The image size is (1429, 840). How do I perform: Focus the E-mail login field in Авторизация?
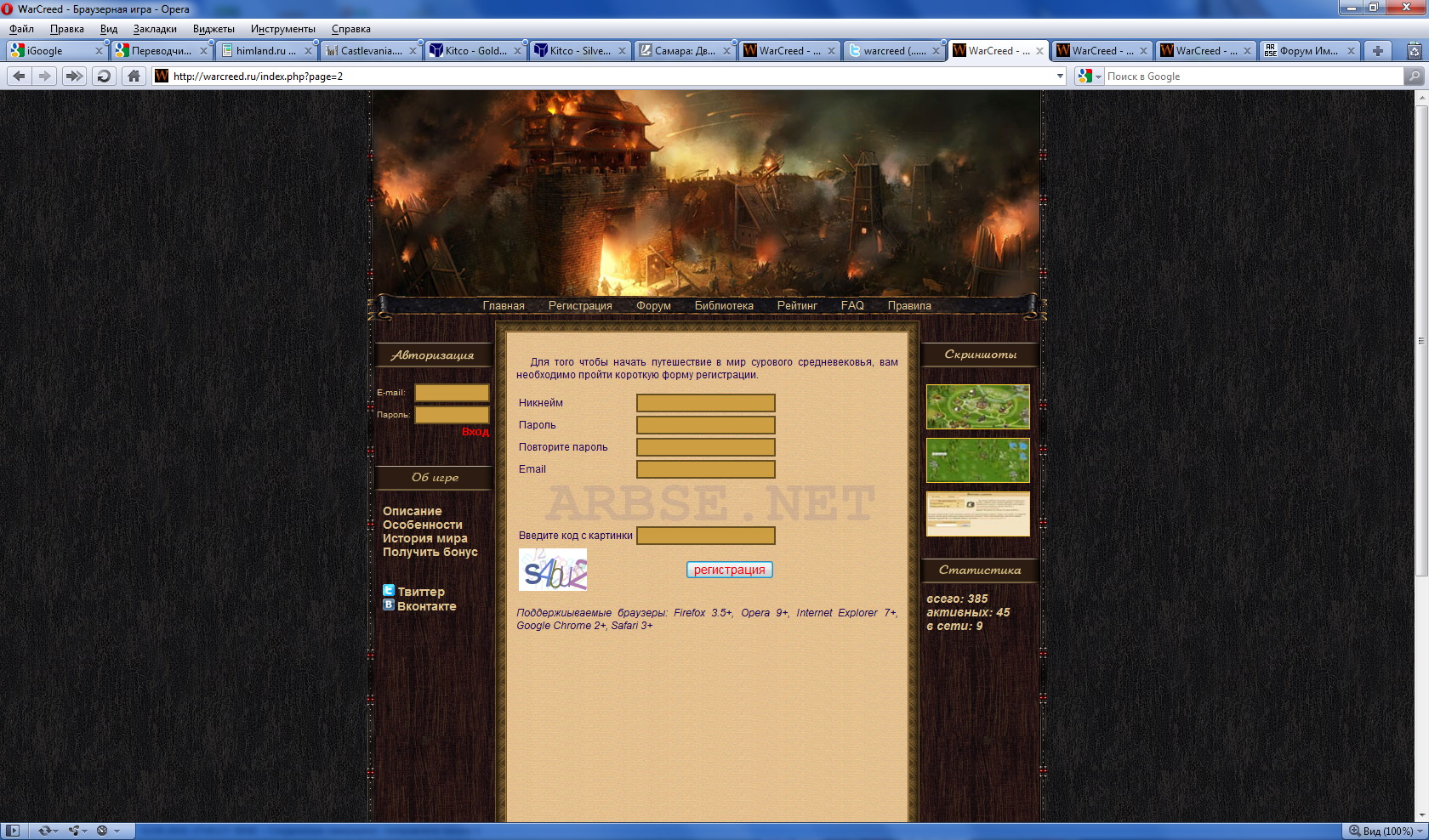coord(452,393)
